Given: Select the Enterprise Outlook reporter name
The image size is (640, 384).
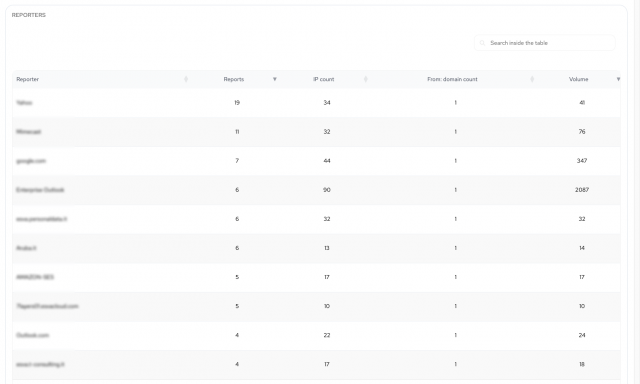Looking at the screenshot, I should click(40, 190).
